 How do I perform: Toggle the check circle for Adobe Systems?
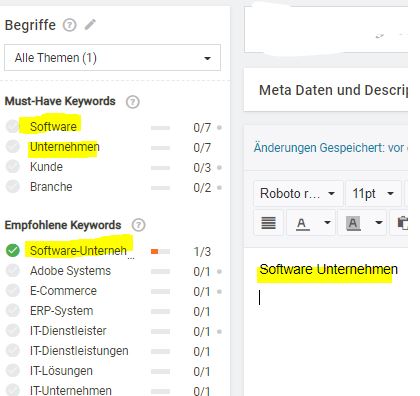(x=13, y=270)
